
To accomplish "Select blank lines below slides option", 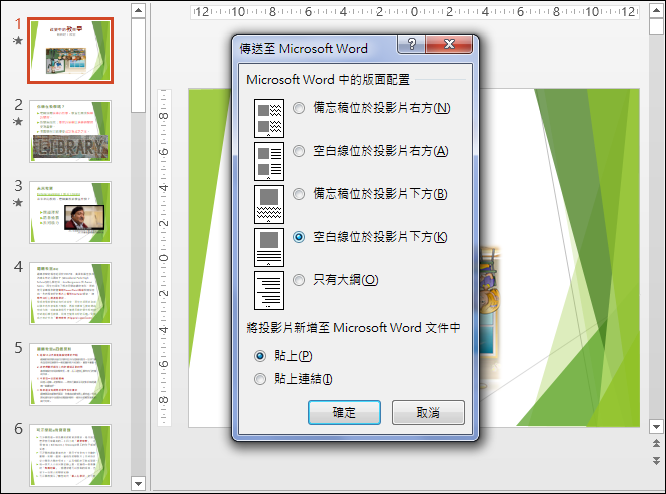I will click(x=299, y=237).
